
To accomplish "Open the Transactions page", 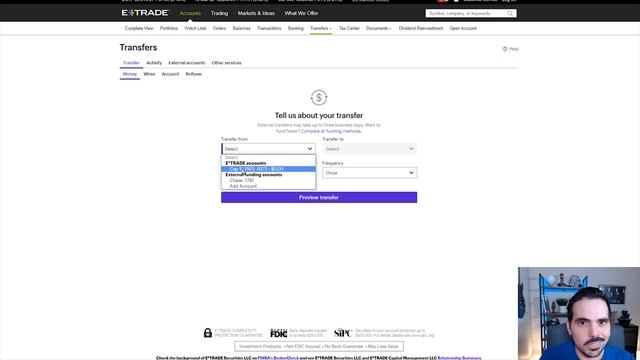I will (x=269, y=29).
